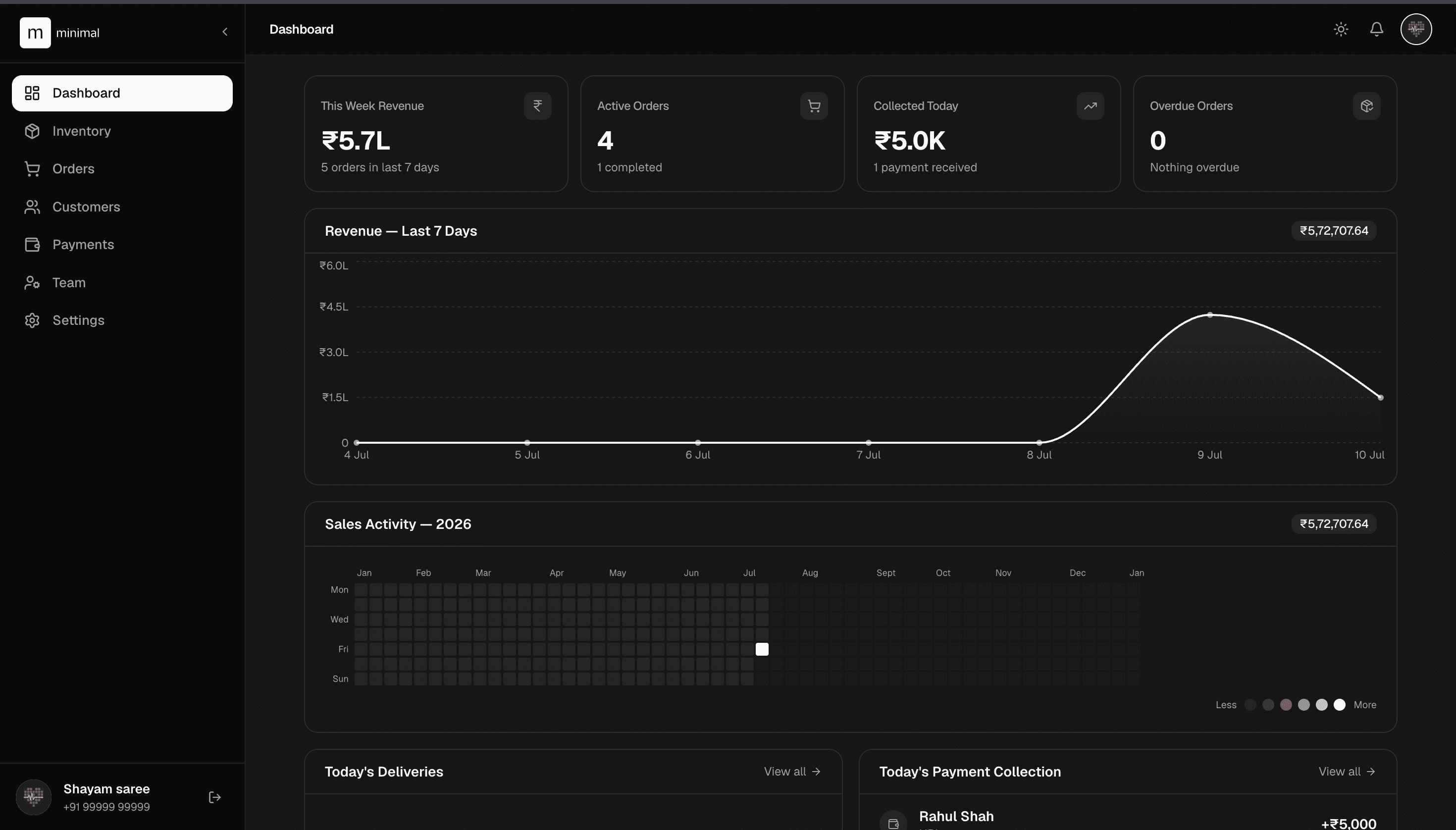Click the 8 Jul data point
The image size is (1456, 830).
point(1040,442)
